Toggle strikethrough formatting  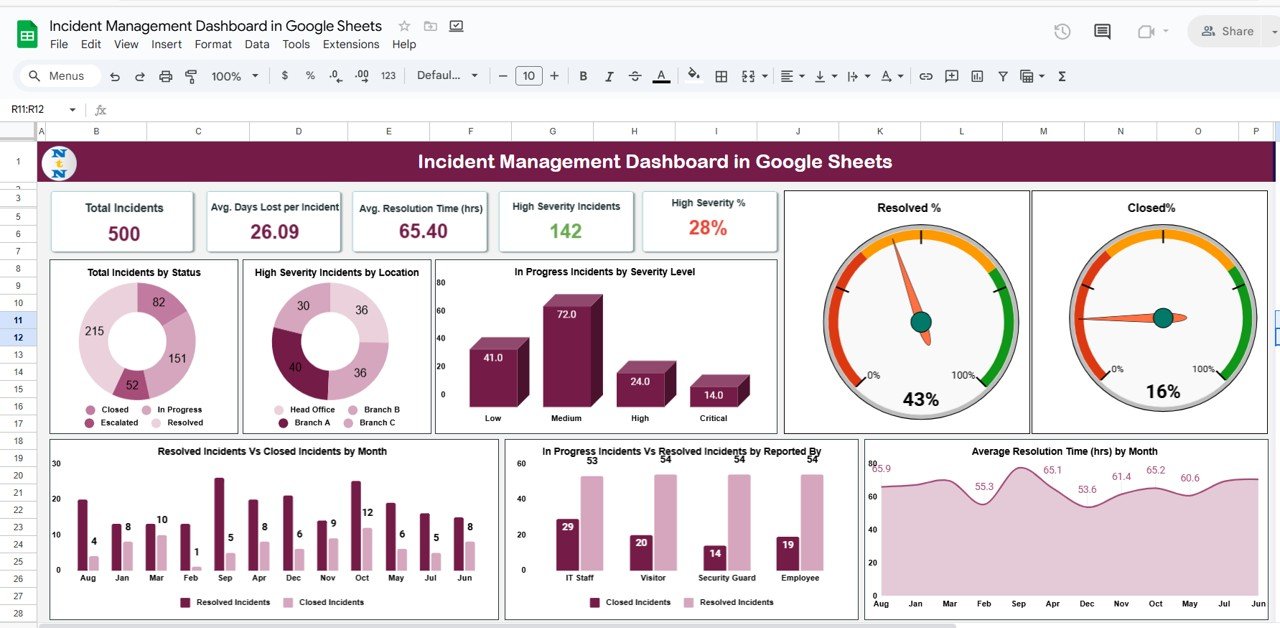pos(634,76)
